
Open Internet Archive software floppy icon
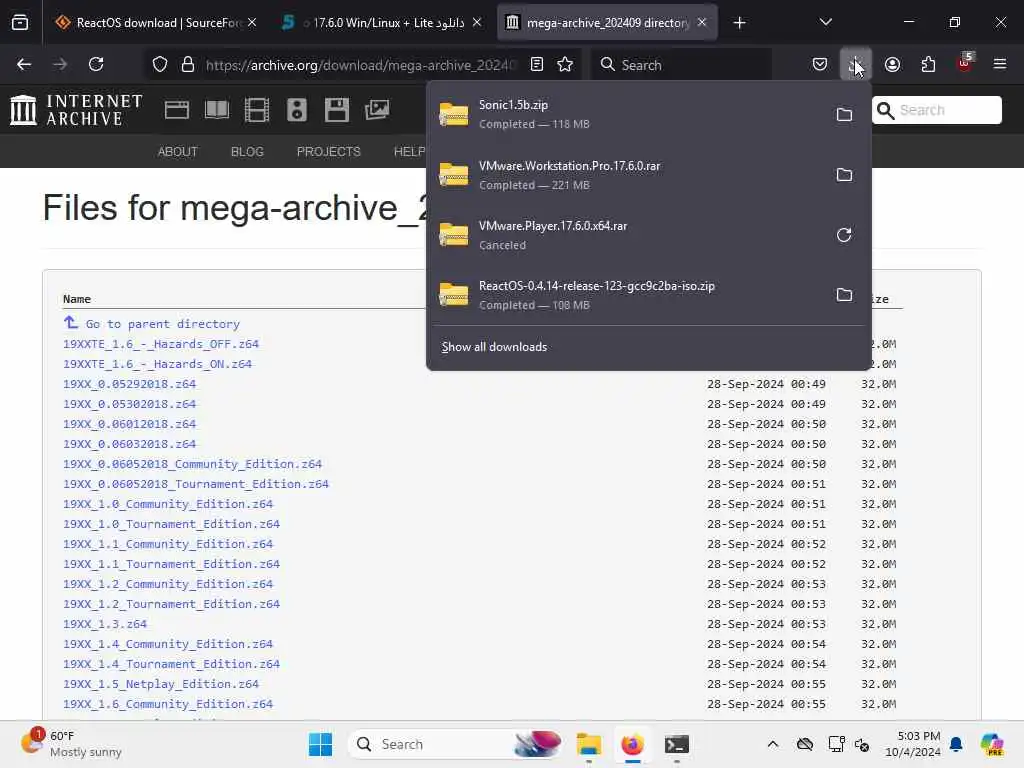[x=336, y=110]
